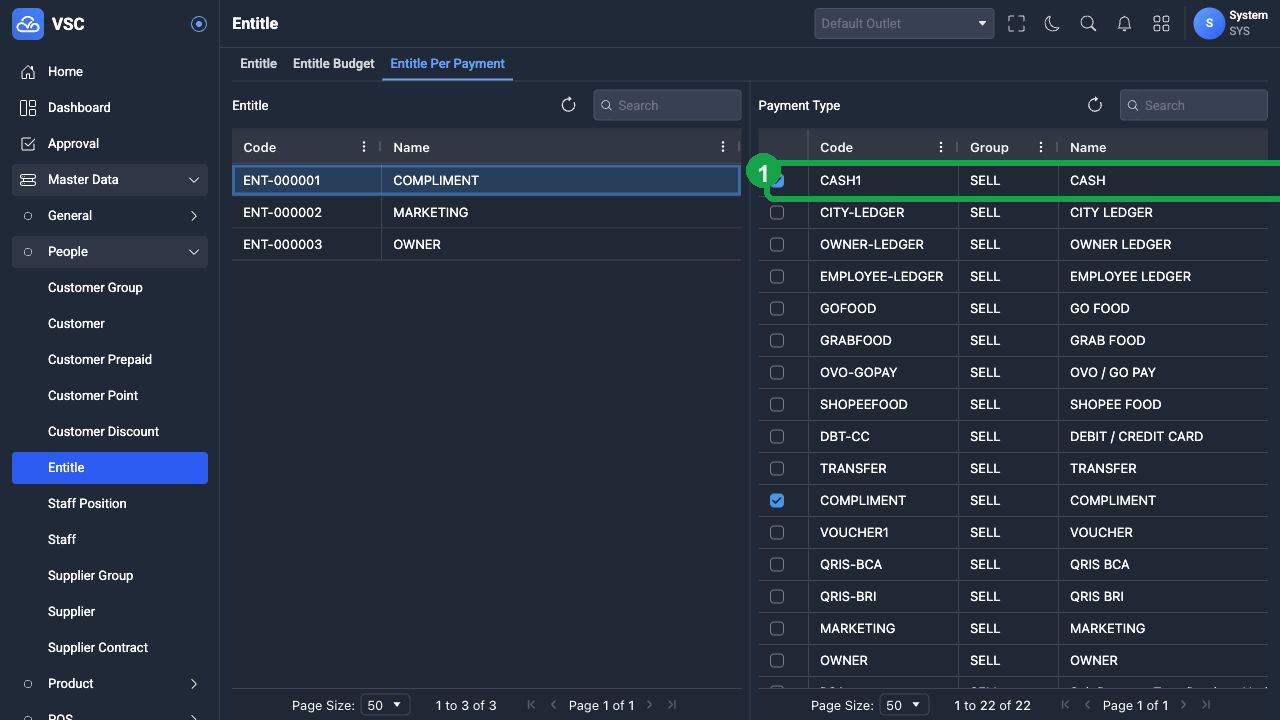Open the apps grid icon

[1161, 24]
